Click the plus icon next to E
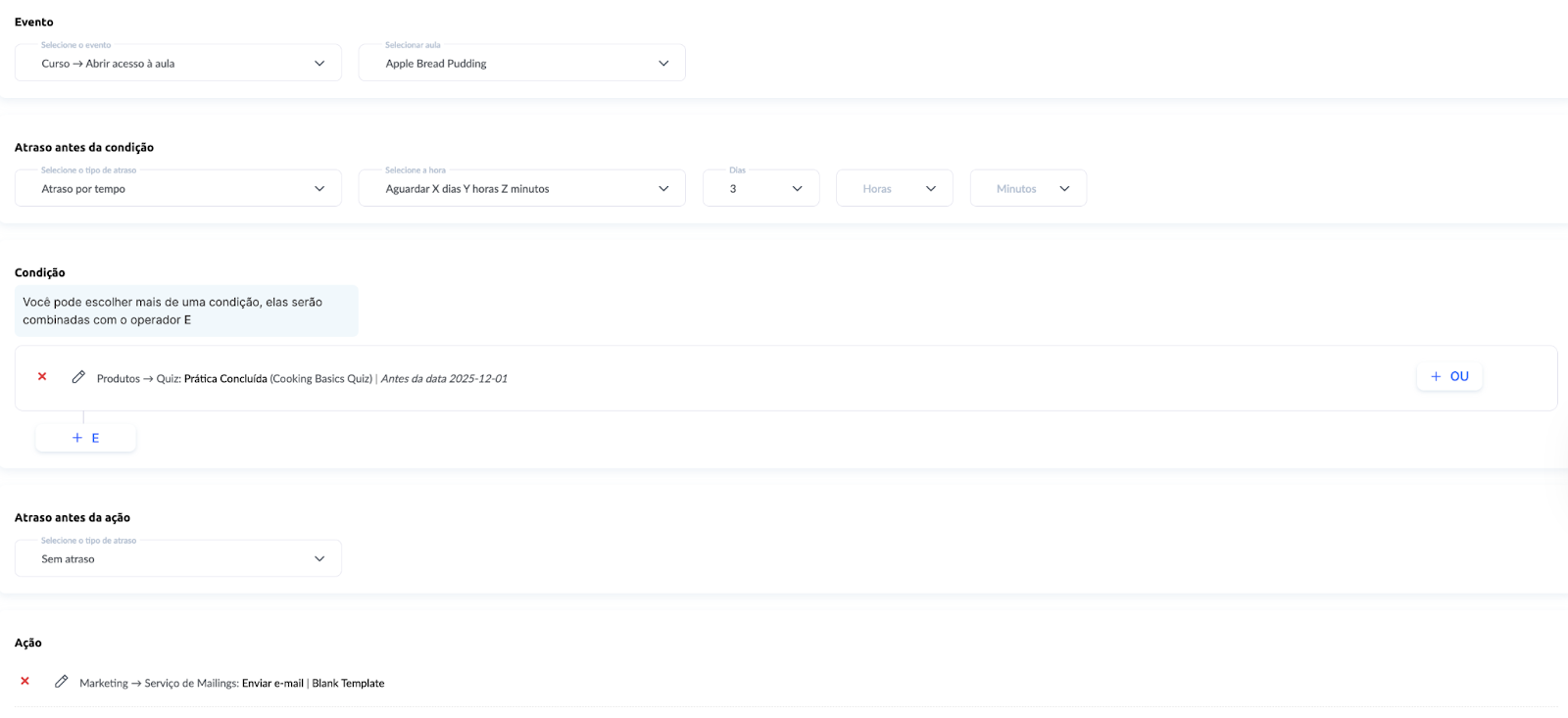The image size is (1568, 718). click(77, 438)
